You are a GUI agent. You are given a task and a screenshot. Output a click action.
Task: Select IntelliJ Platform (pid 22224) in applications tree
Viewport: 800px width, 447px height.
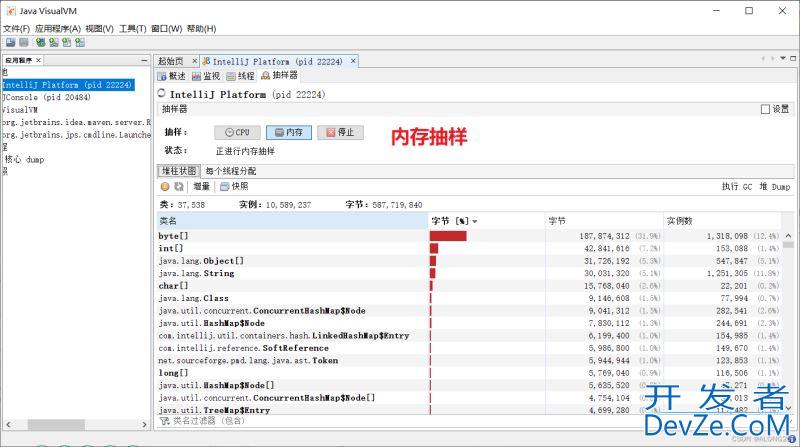tap(67, 85)
